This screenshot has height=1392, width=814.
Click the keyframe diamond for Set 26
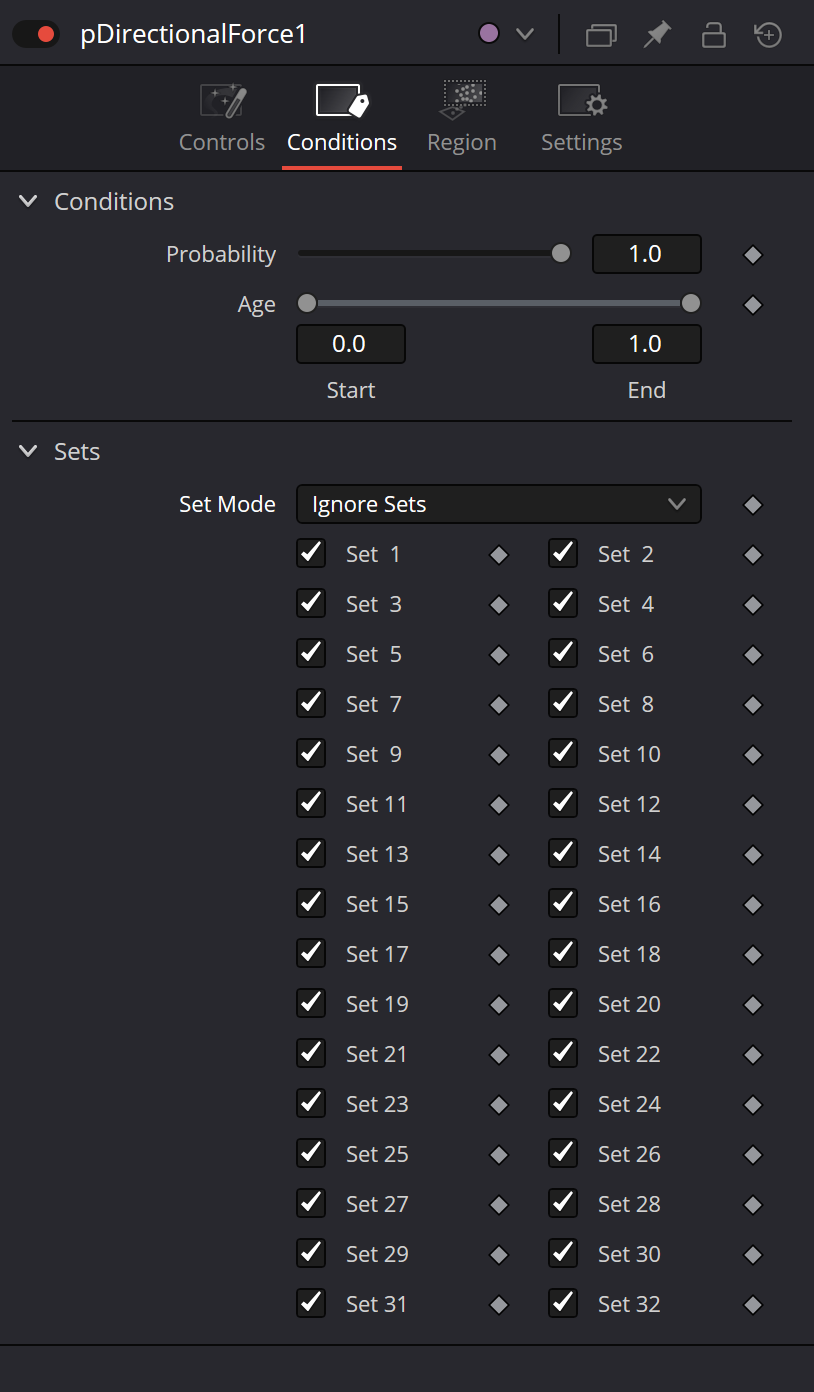[x=754, y=1155]
